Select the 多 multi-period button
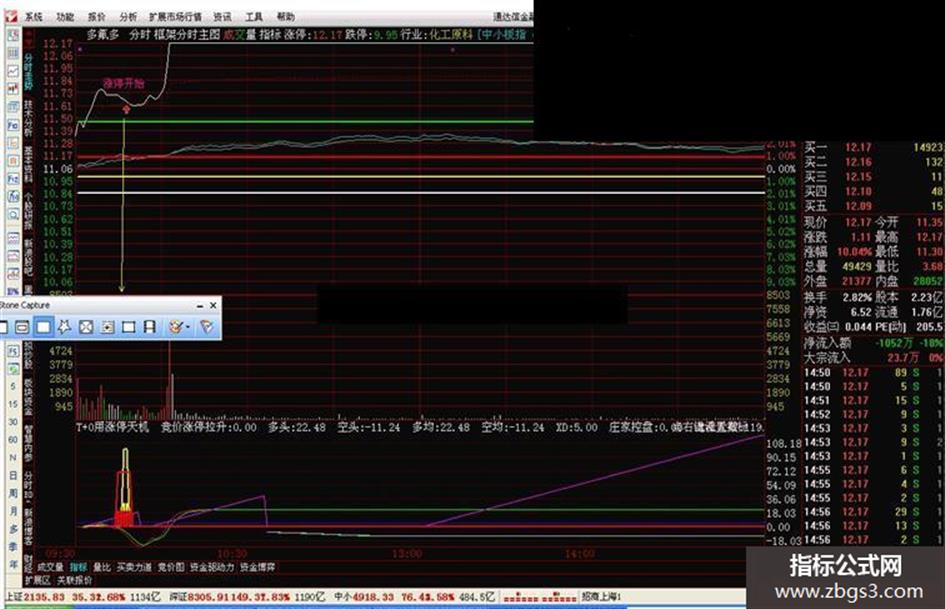The width and height of the screenshot is (945, 609). pyautogui.click(x=13, y=529)
